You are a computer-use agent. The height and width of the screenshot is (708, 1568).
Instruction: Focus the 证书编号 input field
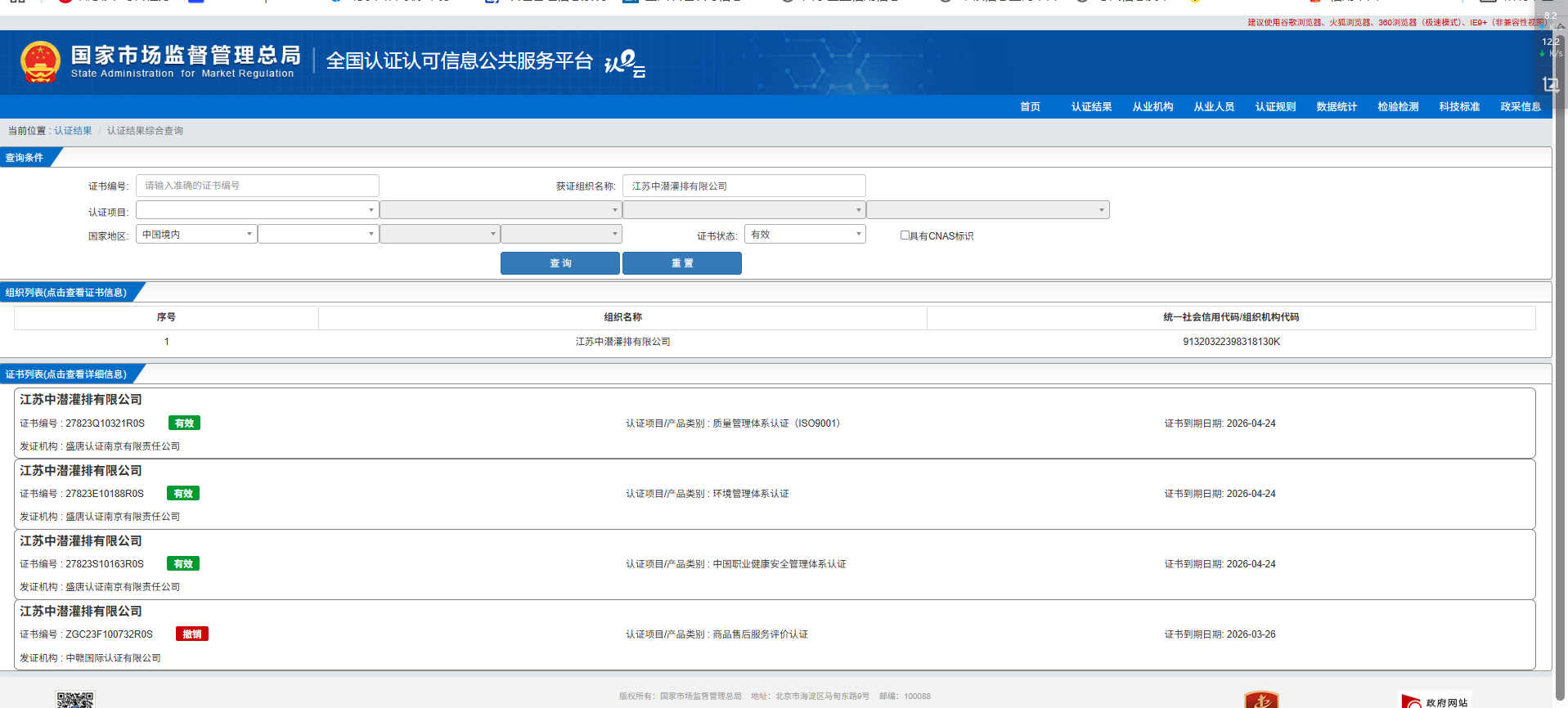click(257, 186)
